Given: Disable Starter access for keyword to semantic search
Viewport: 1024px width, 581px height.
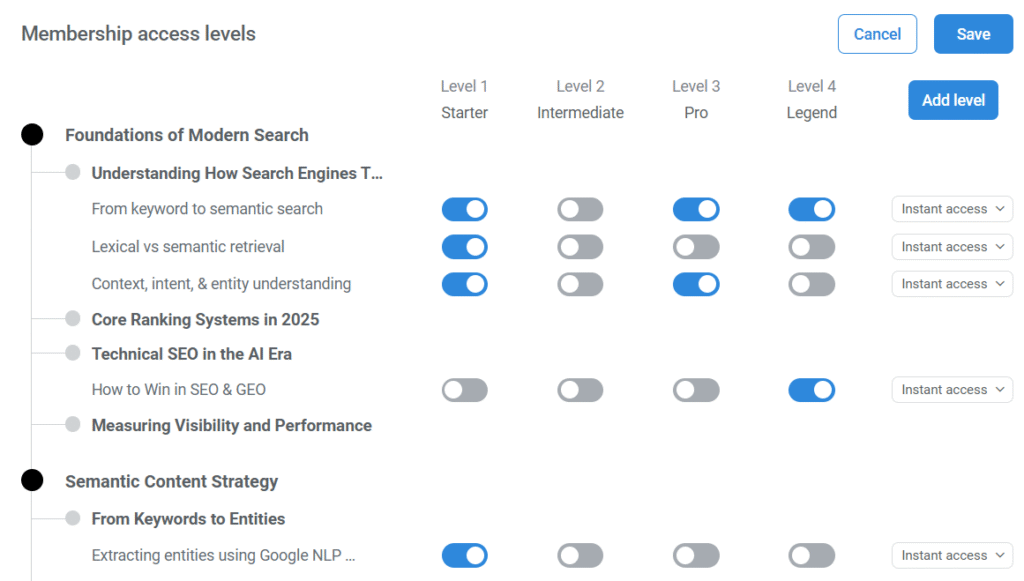Looking at the screenshot, I should pos(465,209).
